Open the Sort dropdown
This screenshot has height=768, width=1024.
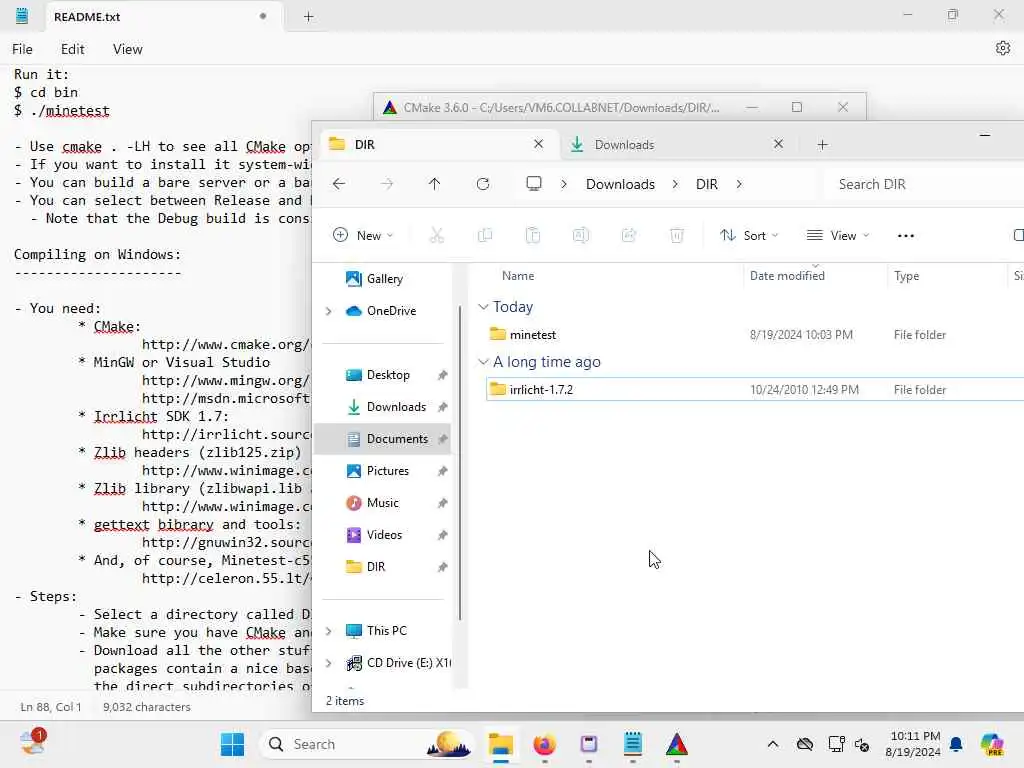[748, 235]
